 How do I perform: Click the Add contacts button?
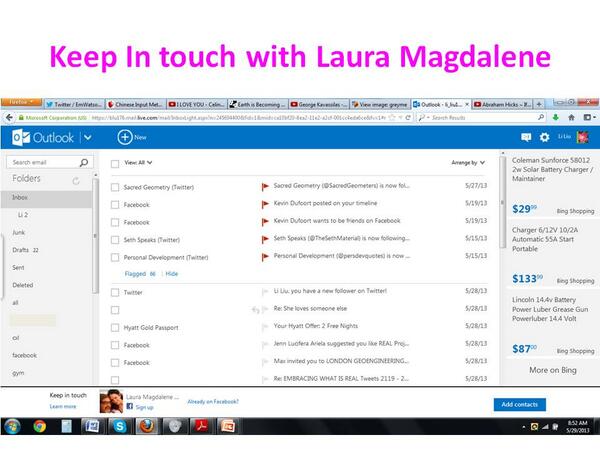point(520,404)
